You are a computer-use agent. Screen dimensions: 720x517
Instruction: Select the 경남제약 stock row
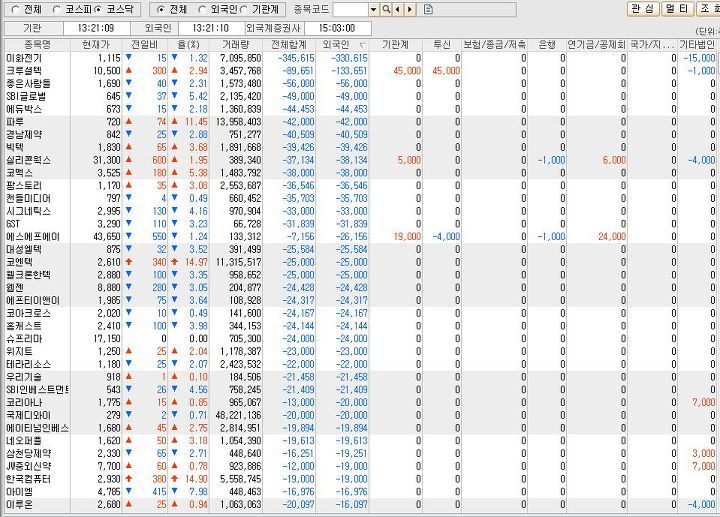[360, 135]
